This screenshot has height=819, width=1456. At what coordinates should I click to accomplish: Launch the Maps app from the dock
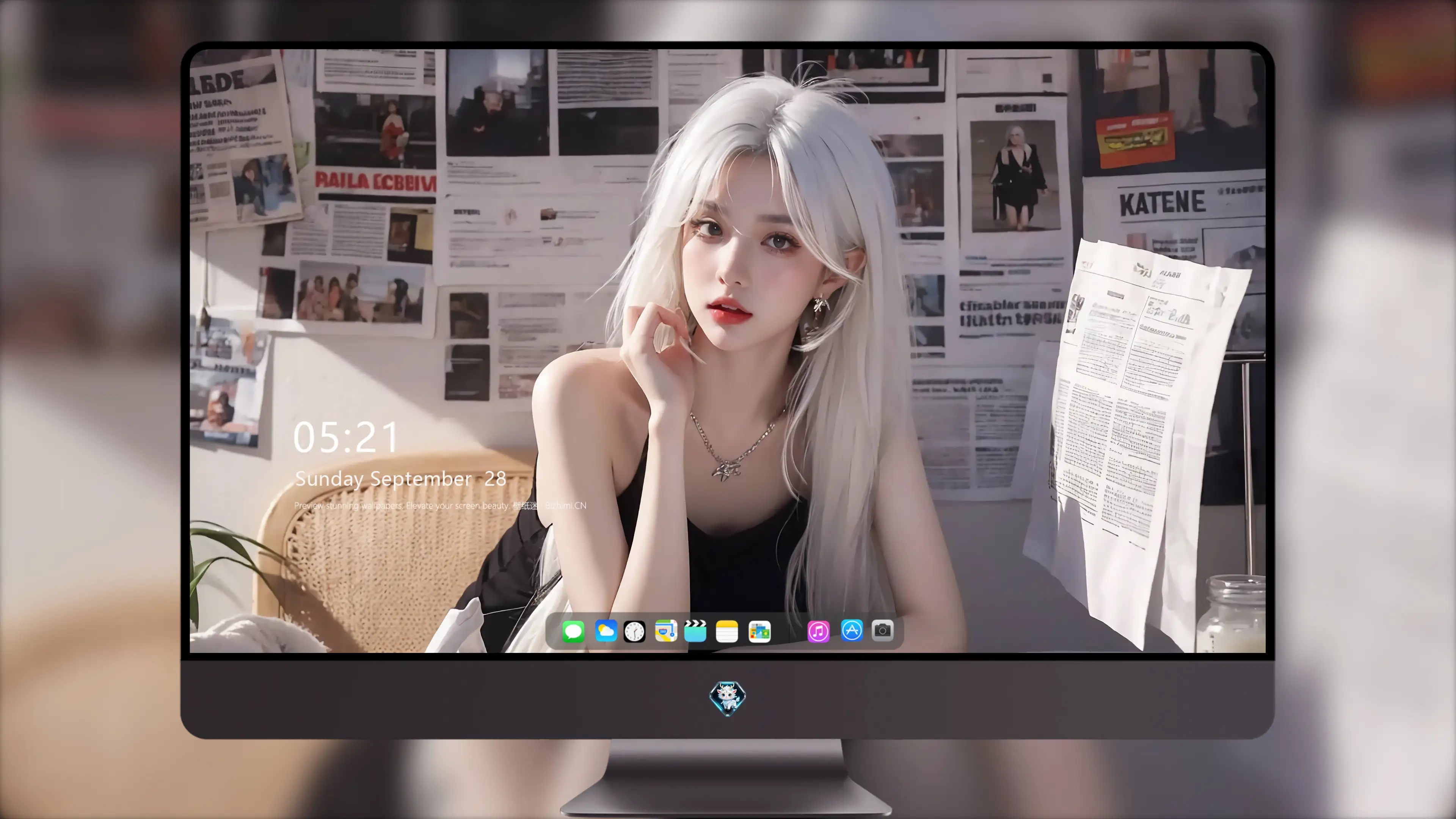(666, 631)
